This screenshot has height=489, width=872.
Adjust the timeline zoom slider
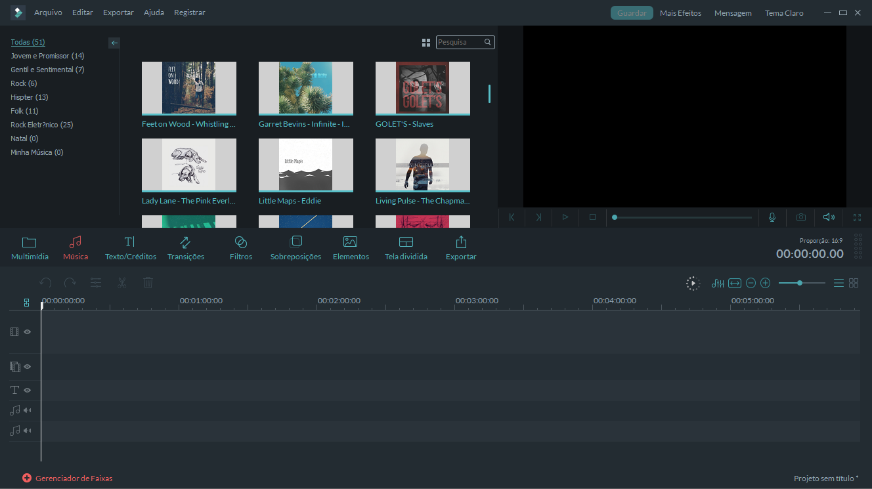(x=801, y=283)
